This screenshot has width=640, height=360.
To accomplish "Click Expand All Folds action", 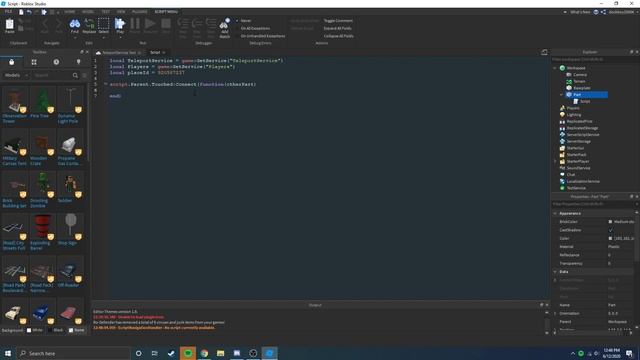I will [x=338, y=29].
